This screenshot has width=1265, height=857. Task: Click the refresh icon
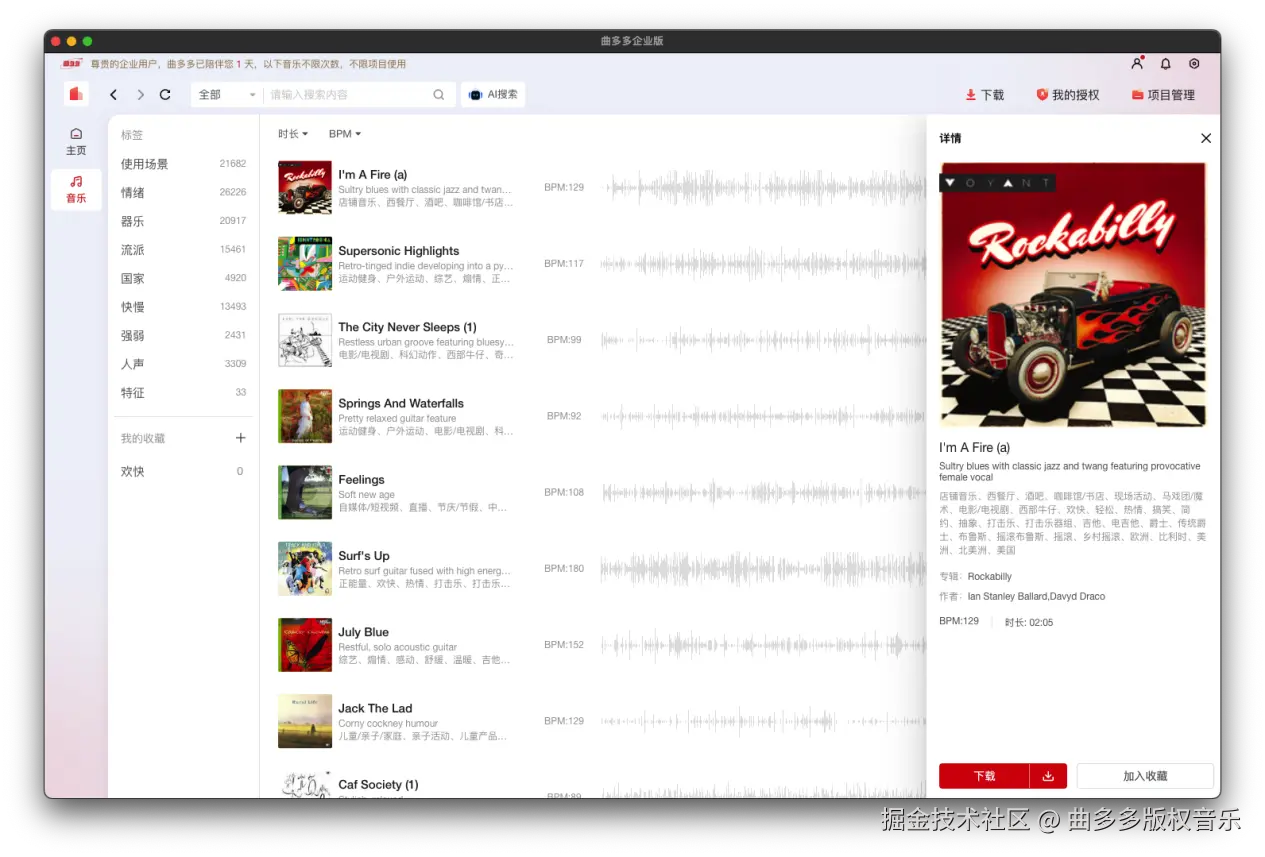pyautogui.click(x=165, y=95)
